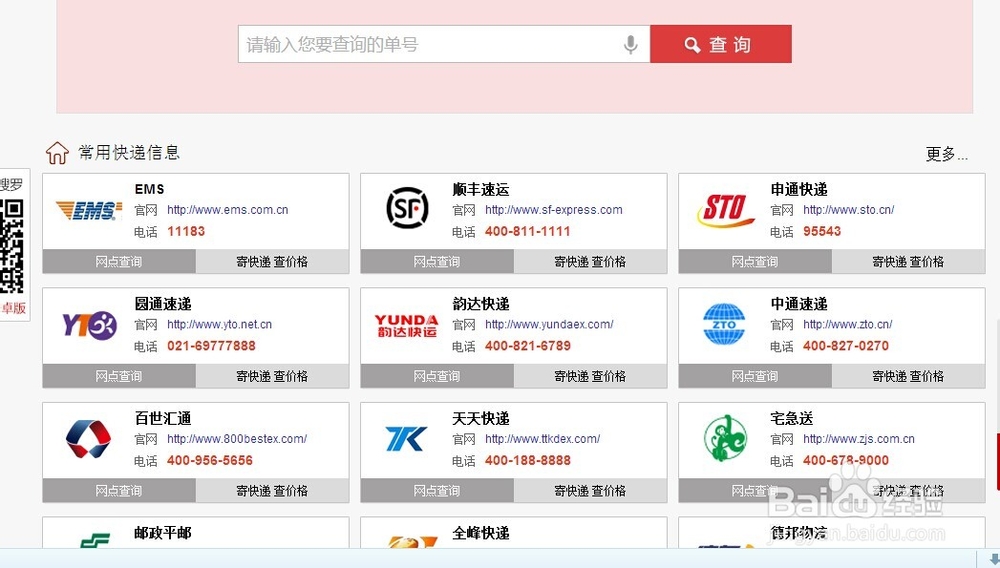Click the 中通速递 company name
Screen dimensions: 1000x568
click(799, 304)
